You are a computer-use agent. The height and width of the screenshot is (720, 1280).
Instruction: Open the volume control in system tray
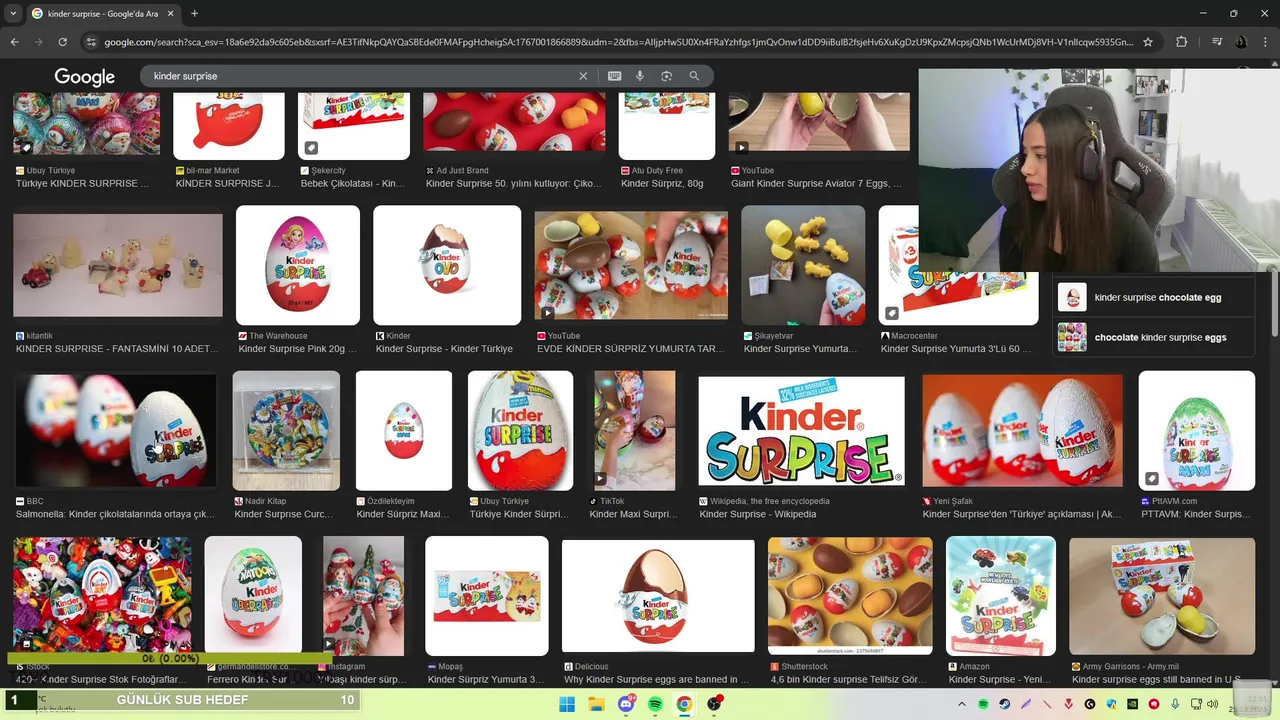1213,704
